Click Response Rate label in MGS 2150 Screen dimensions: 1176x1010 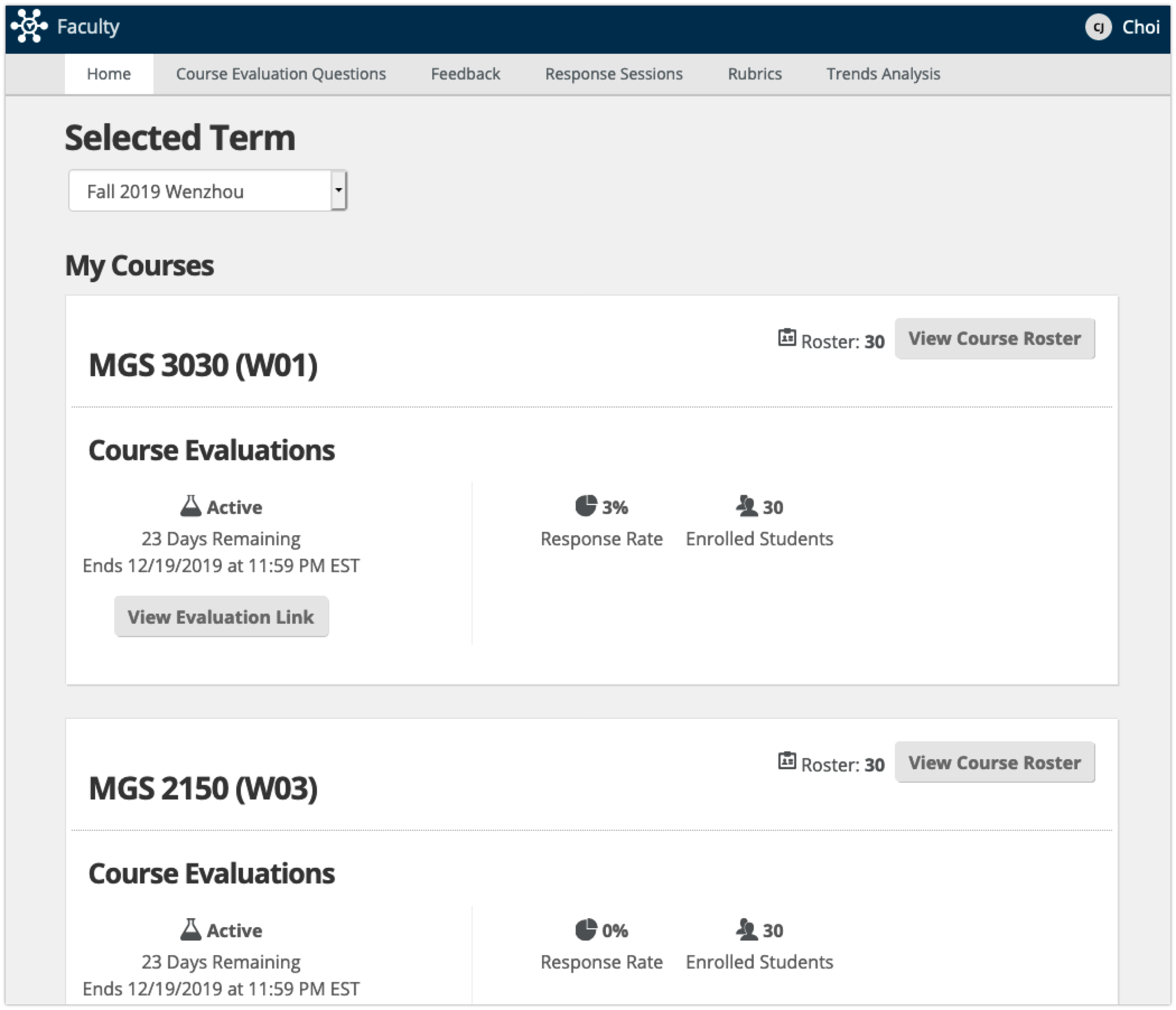pos(601,962)
